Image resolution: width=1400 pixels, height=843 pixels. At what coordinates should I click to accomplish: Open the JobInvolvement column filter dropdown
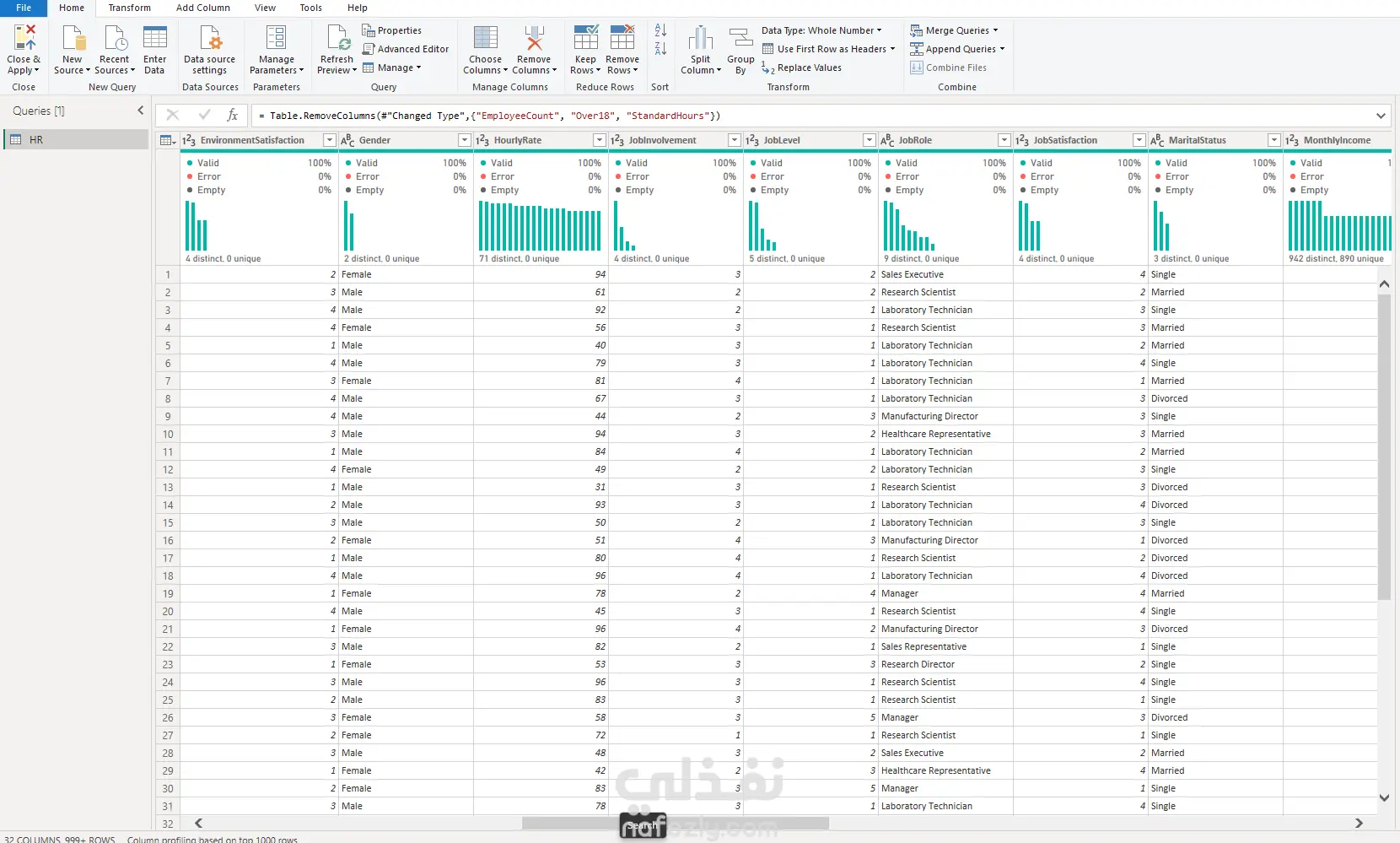coord(735,140)
